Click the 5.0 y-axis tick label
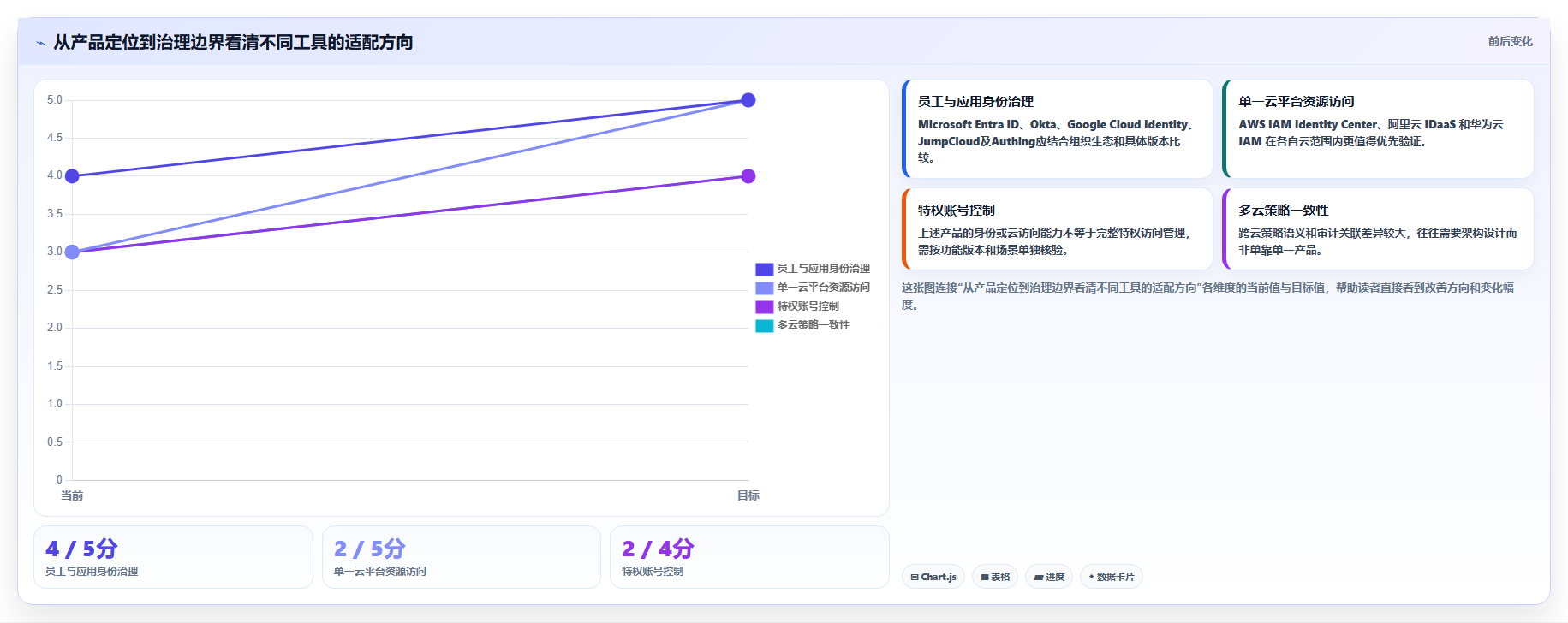This screenshot has height=623, width=1568. [55, 100]
